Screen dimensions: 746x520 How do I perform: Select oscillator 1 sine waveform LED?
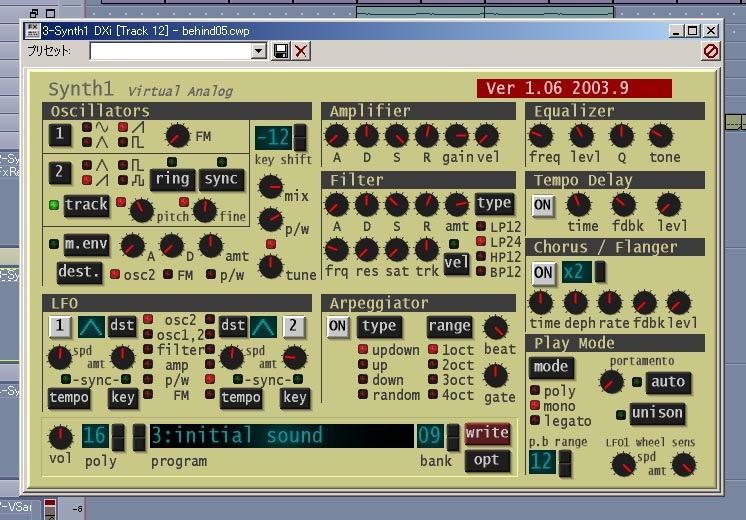pos(87,127)
